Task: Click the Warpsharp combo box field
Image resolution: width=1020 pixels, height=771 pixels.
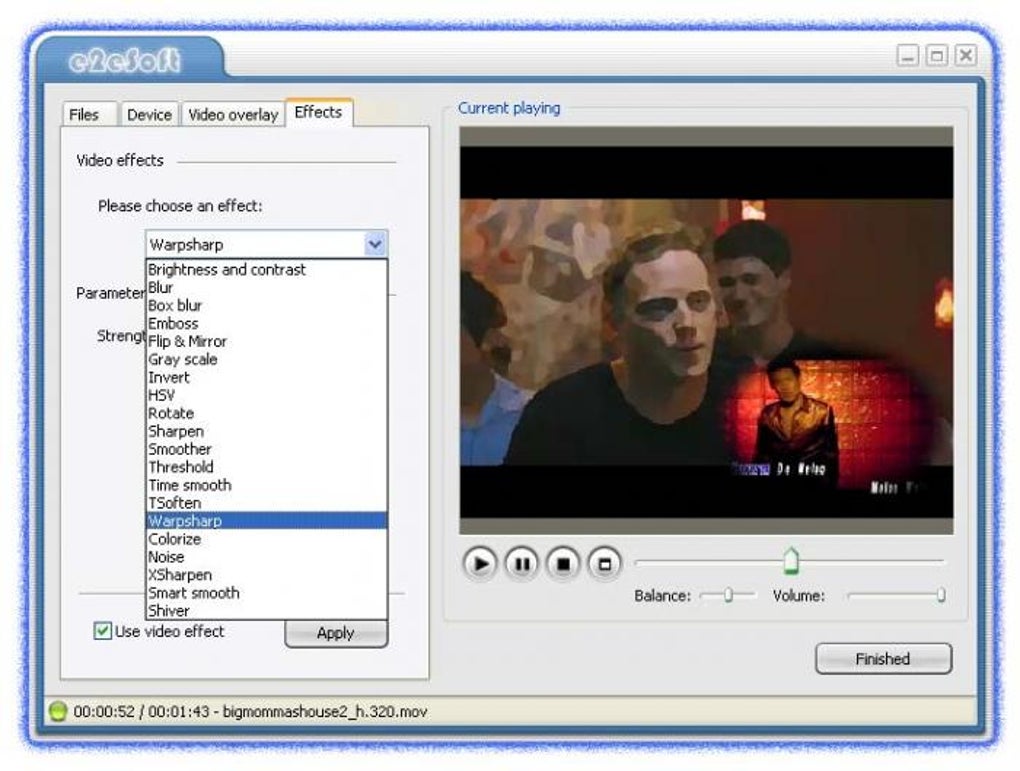Action: 267,245
